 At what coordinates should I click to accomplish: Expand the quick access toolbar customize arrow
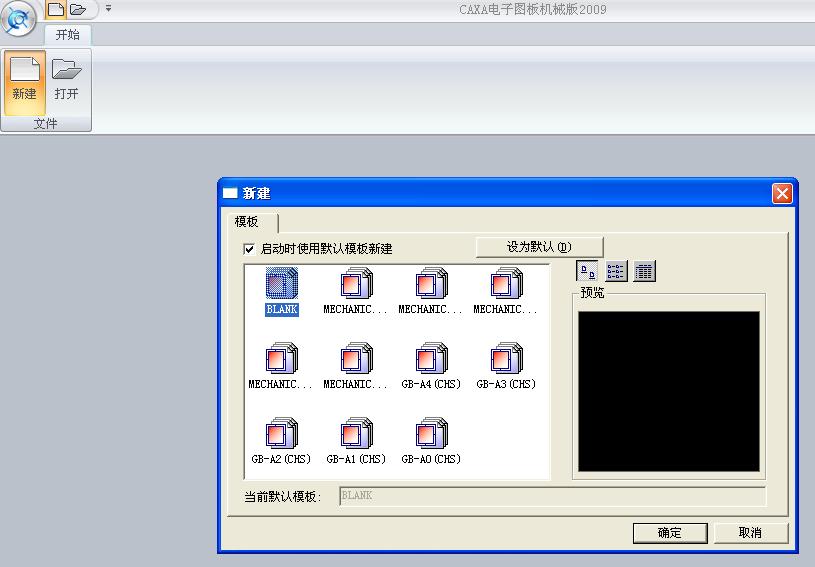[x=108, y=8]
